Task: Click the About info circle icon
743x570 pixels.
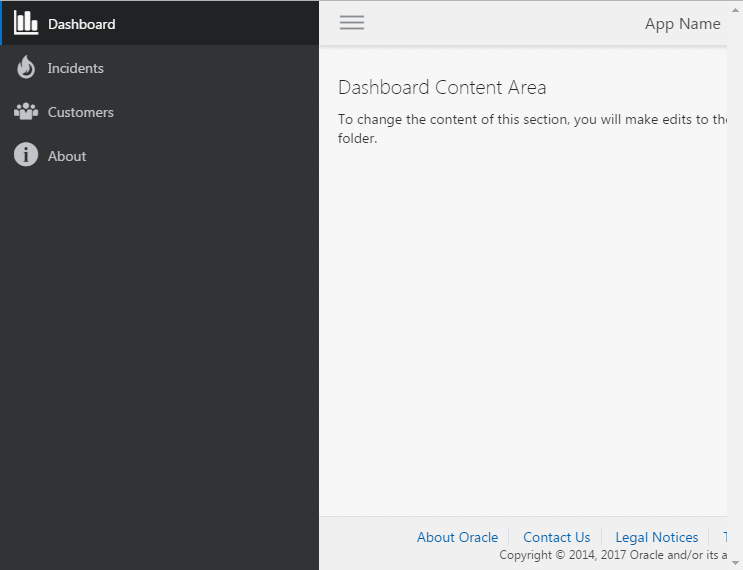Action: click(x=26, y=155)
